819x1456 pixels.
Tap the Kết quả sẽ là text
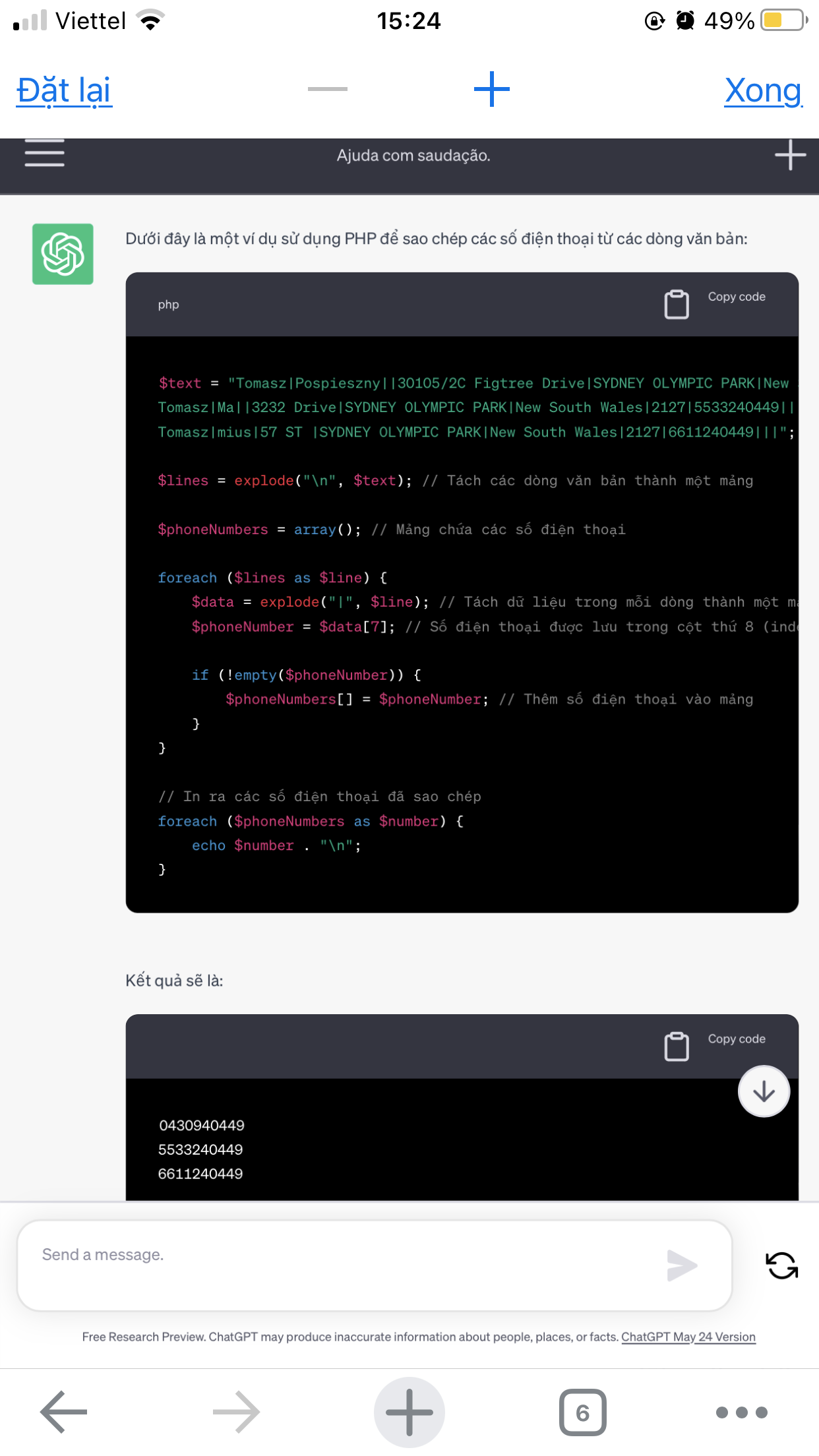pos(174,981)
